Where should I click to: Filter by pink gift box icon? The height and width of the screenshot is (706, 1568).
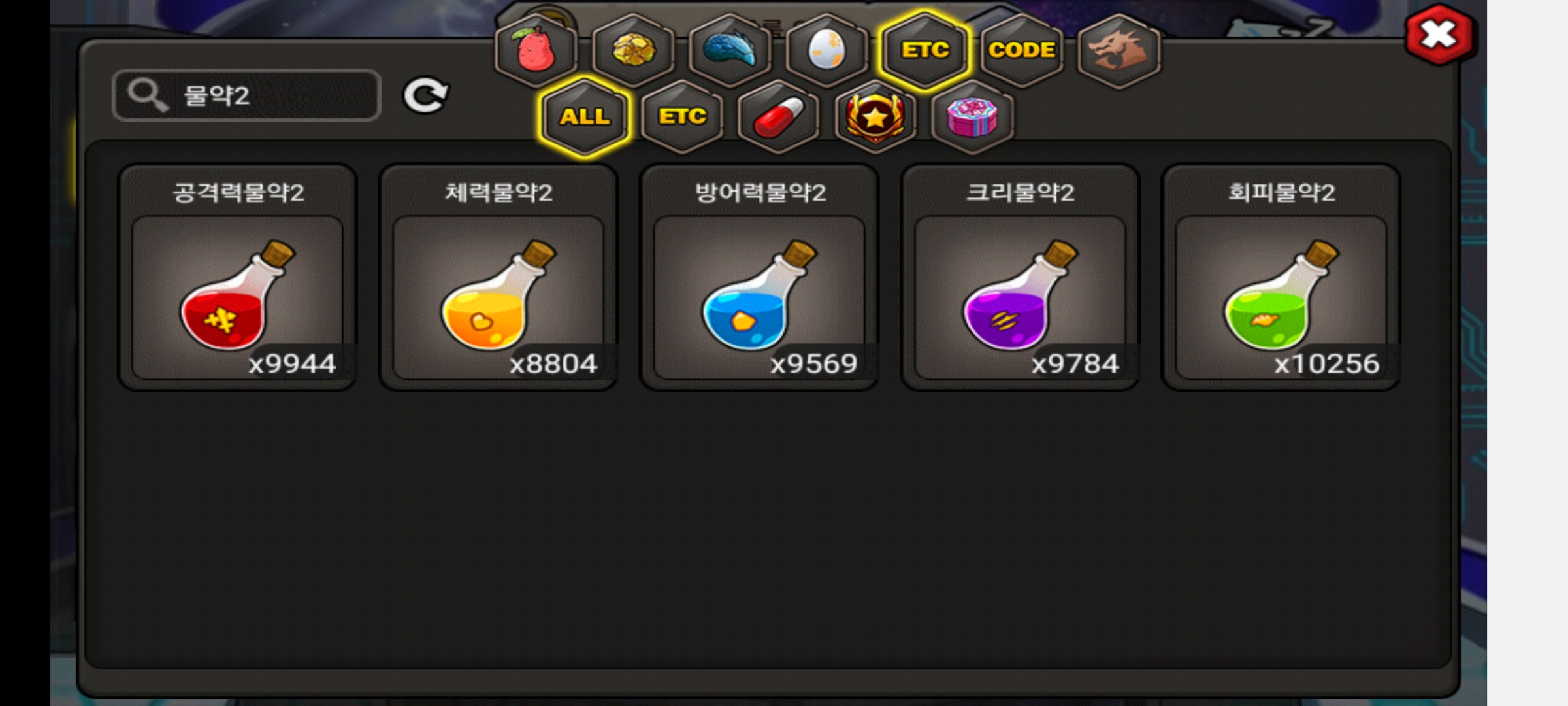click(x=972, y=116)
